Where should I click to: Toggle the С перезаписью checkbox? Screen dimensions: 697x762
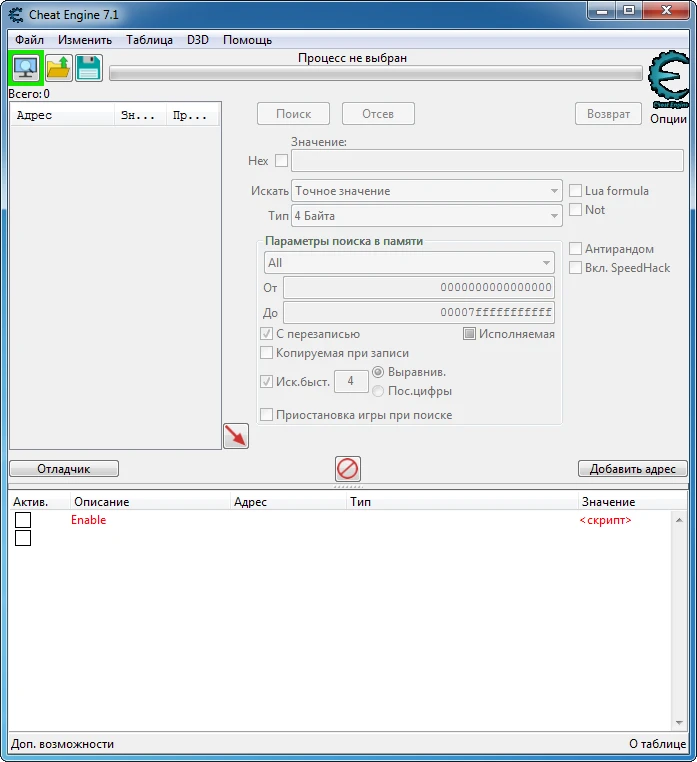point(266,334)
